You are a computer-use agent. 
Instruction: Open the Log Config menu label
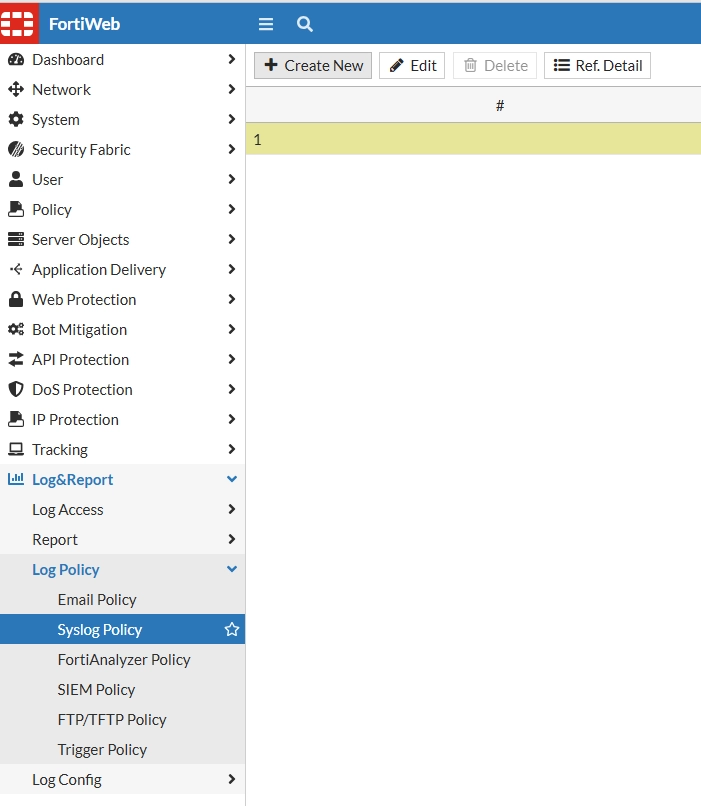coord(67,780)
